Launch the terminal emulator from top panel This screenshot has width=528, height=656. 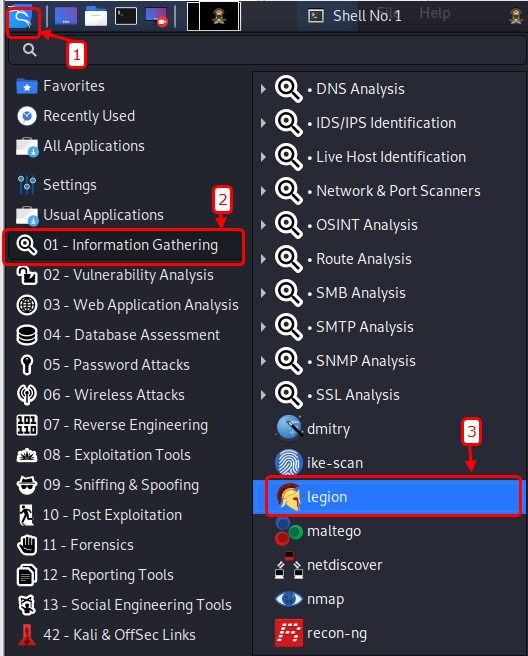pos(126,17)
